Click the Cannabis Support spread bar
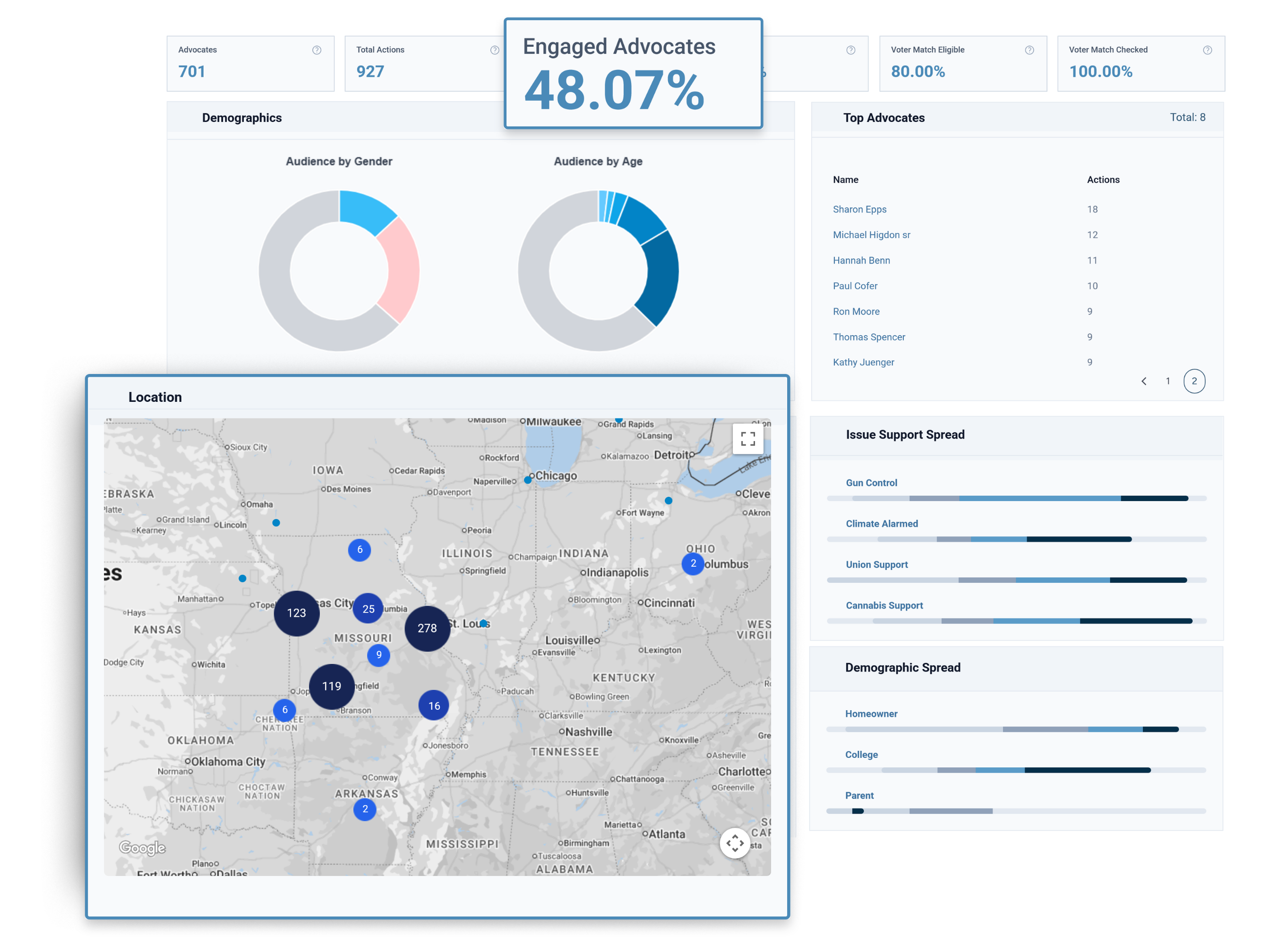1270x952 pixels. (1016, 621)
